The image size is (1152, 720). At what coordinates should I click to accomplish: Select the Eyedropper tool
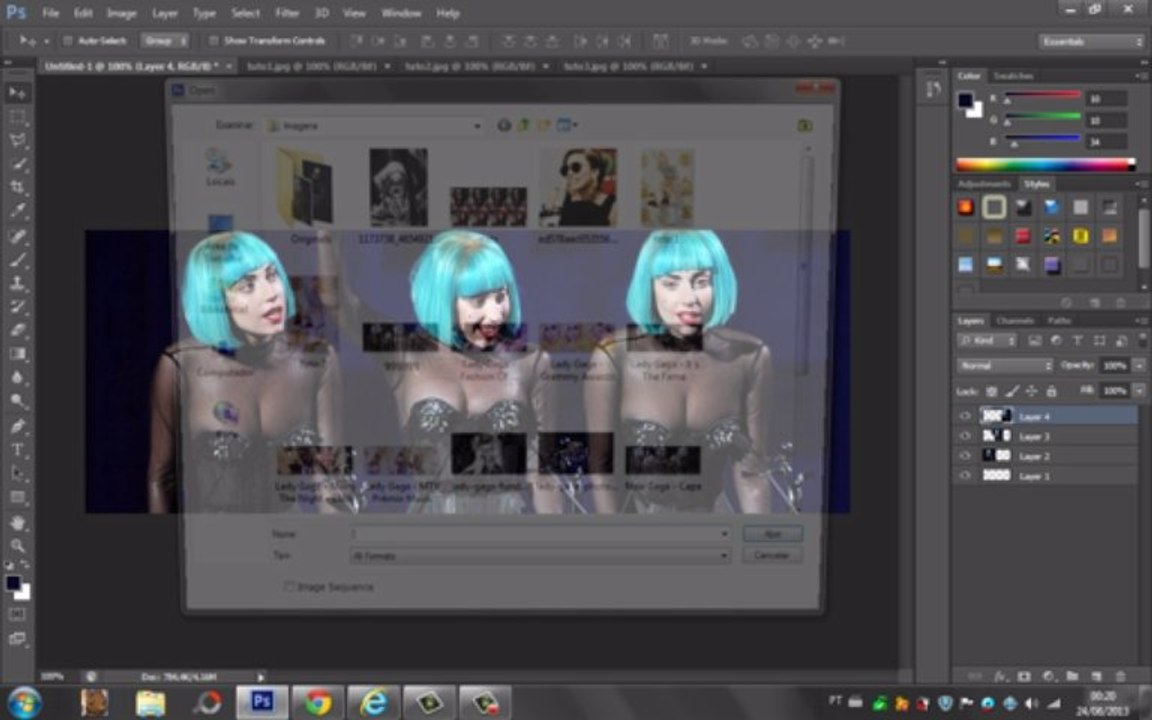point(18,211)
